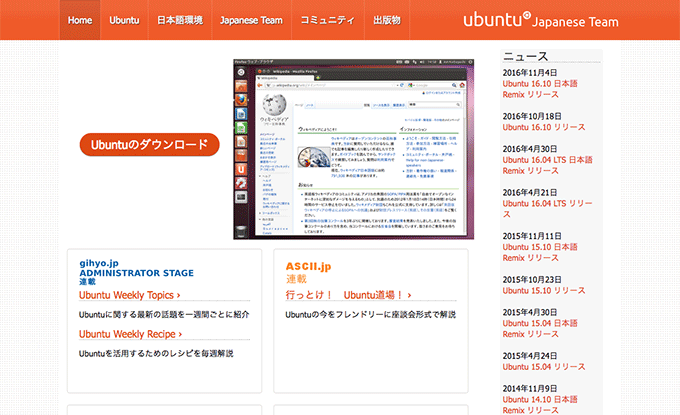Image resolution: width=680 pixels, height=415 pixels.
Task: Click the date 2016年11月4日
Action: (x=530, y=73)
